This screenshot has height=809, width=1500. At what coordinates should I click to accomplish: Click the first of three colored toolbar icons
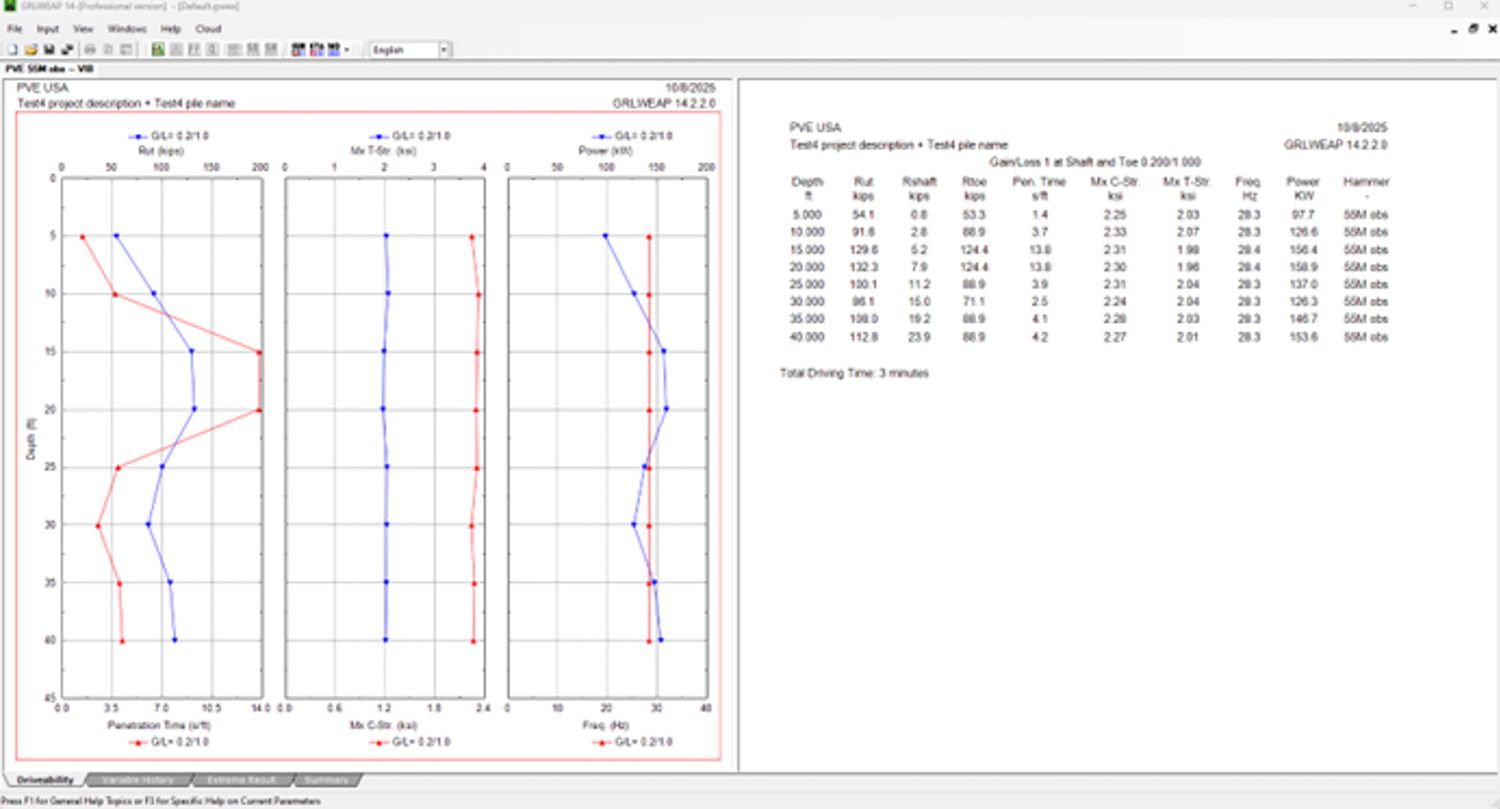click(x=298, y=49)
